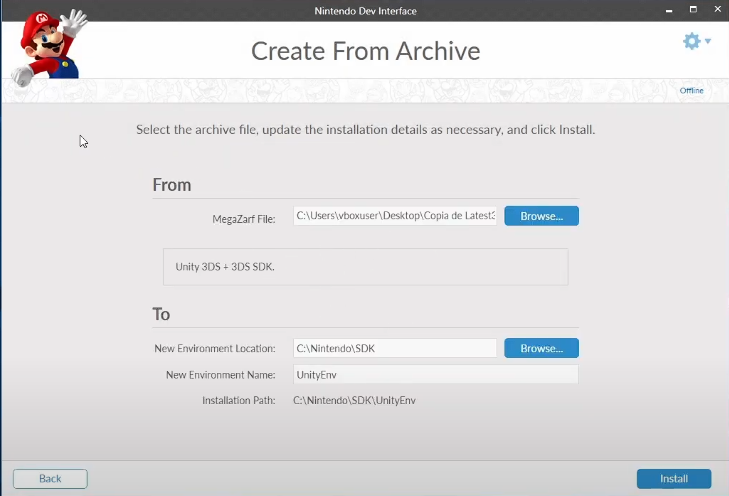Edit the New Environment Name field
This screenshot has width=729, height=496.
(435, 374)
